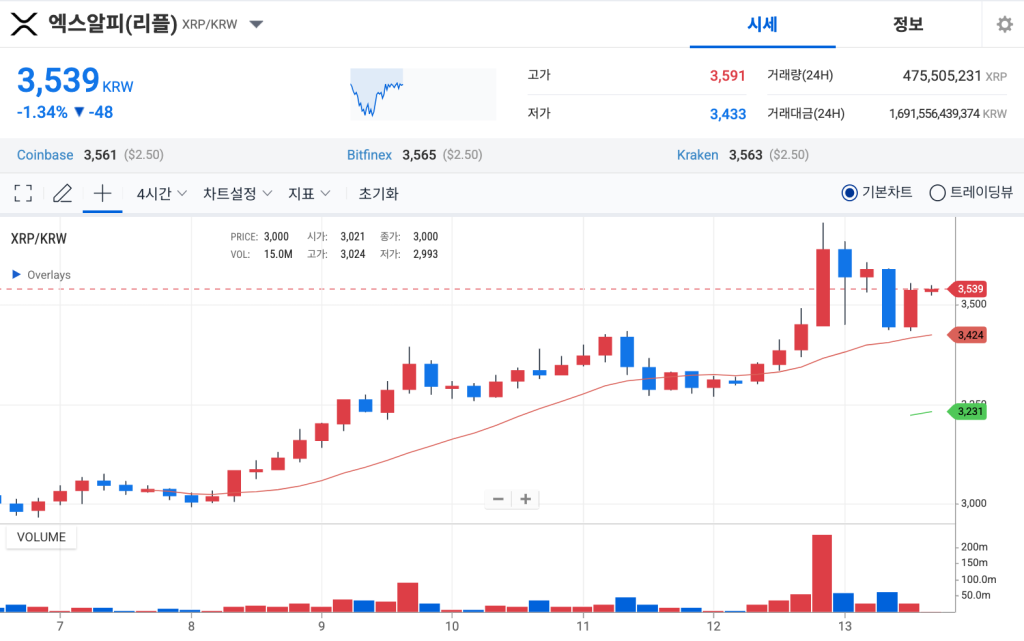Toggle fullscreen chart icon
Viewport: 1024px width, 641px height.
tap(23, 193)
